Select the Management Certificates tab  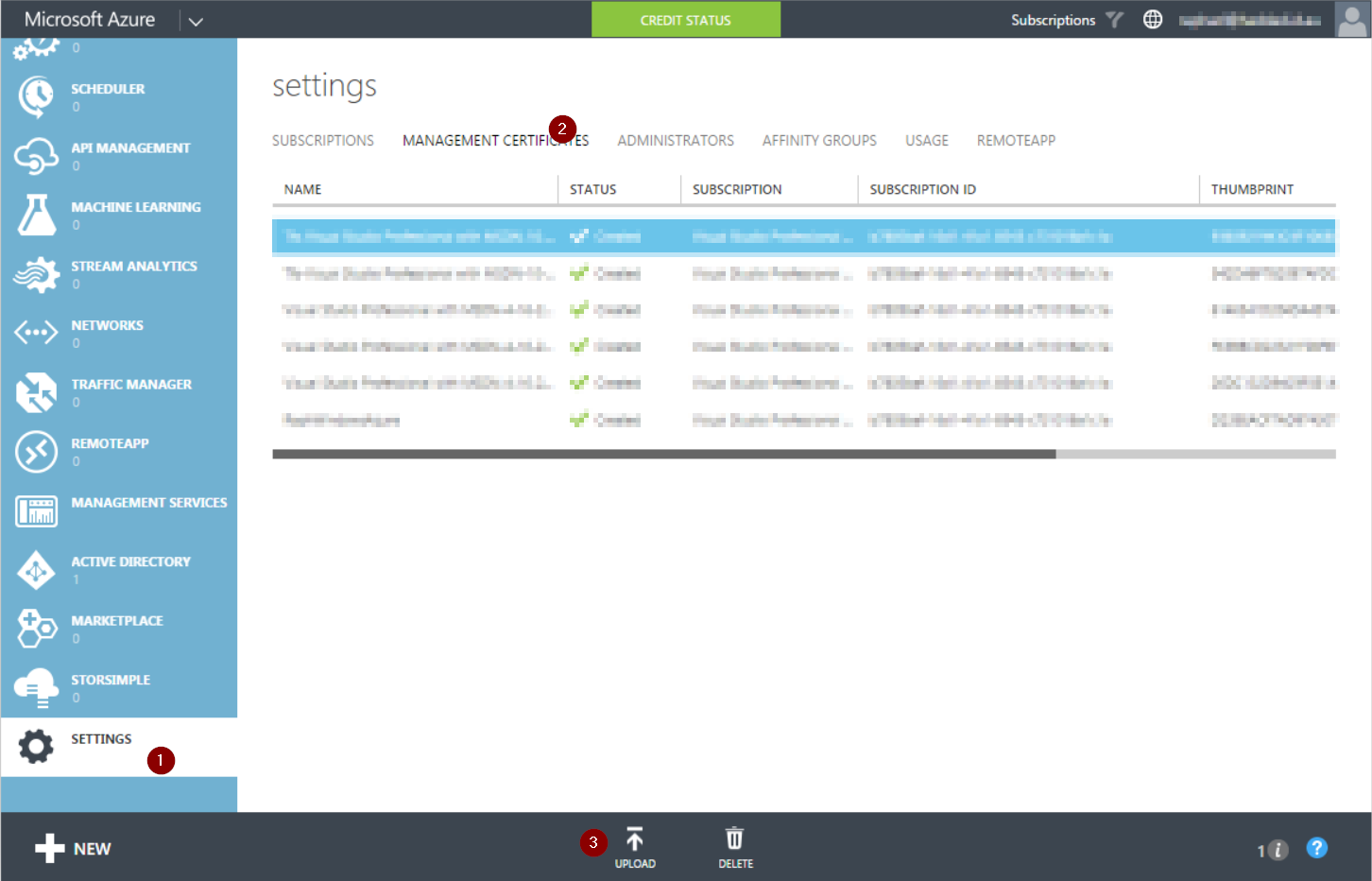pos(495,140)
